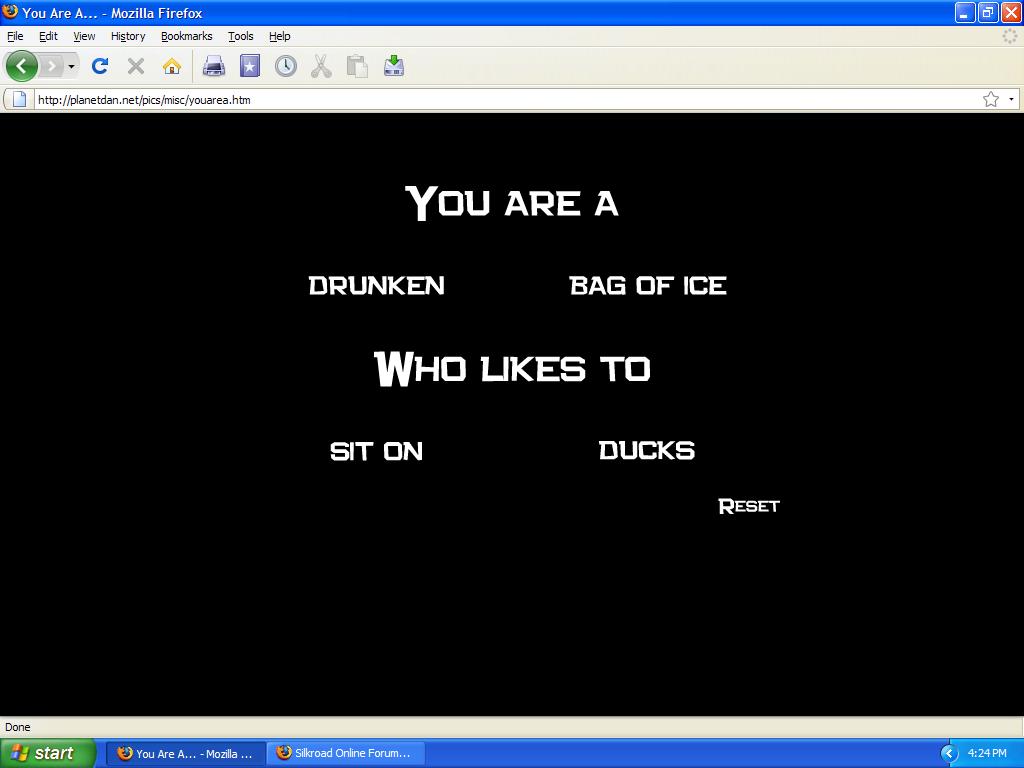
Task: Click the page icon beside the URL
Action: pyautogui.click(x=18, y=99)
